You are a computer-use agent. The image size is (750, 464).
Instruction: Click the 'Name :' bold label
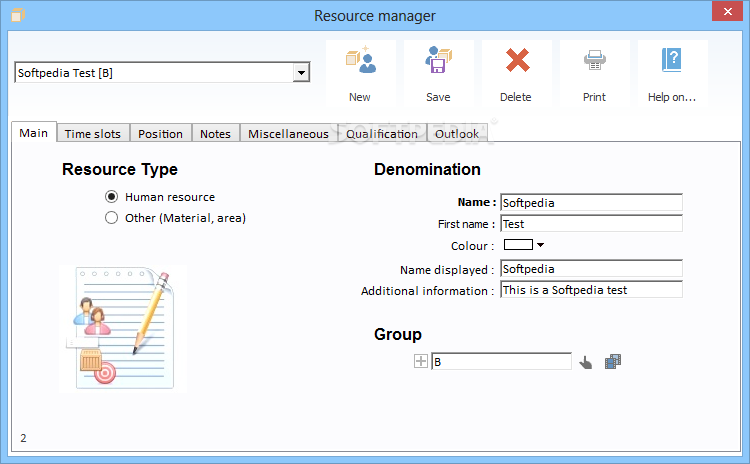[477, 202]
